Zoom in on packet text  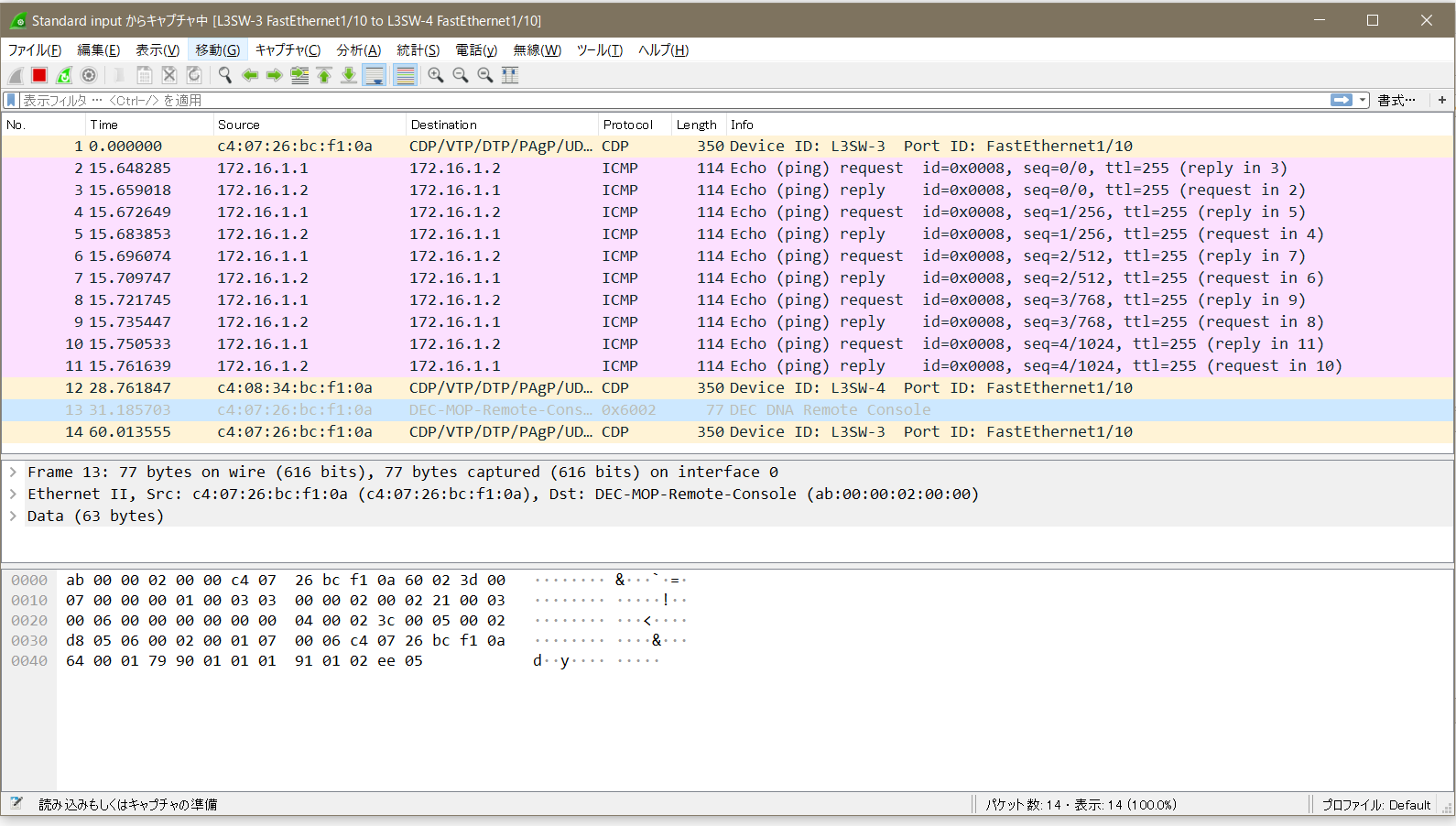point(436,76)
